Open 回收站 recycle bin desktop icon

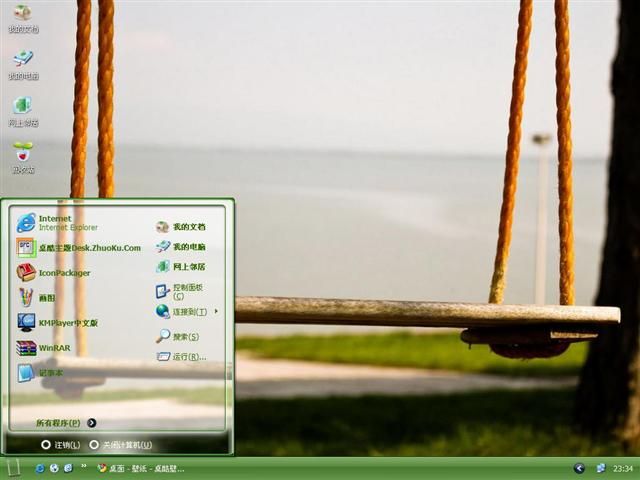(22, 156)
